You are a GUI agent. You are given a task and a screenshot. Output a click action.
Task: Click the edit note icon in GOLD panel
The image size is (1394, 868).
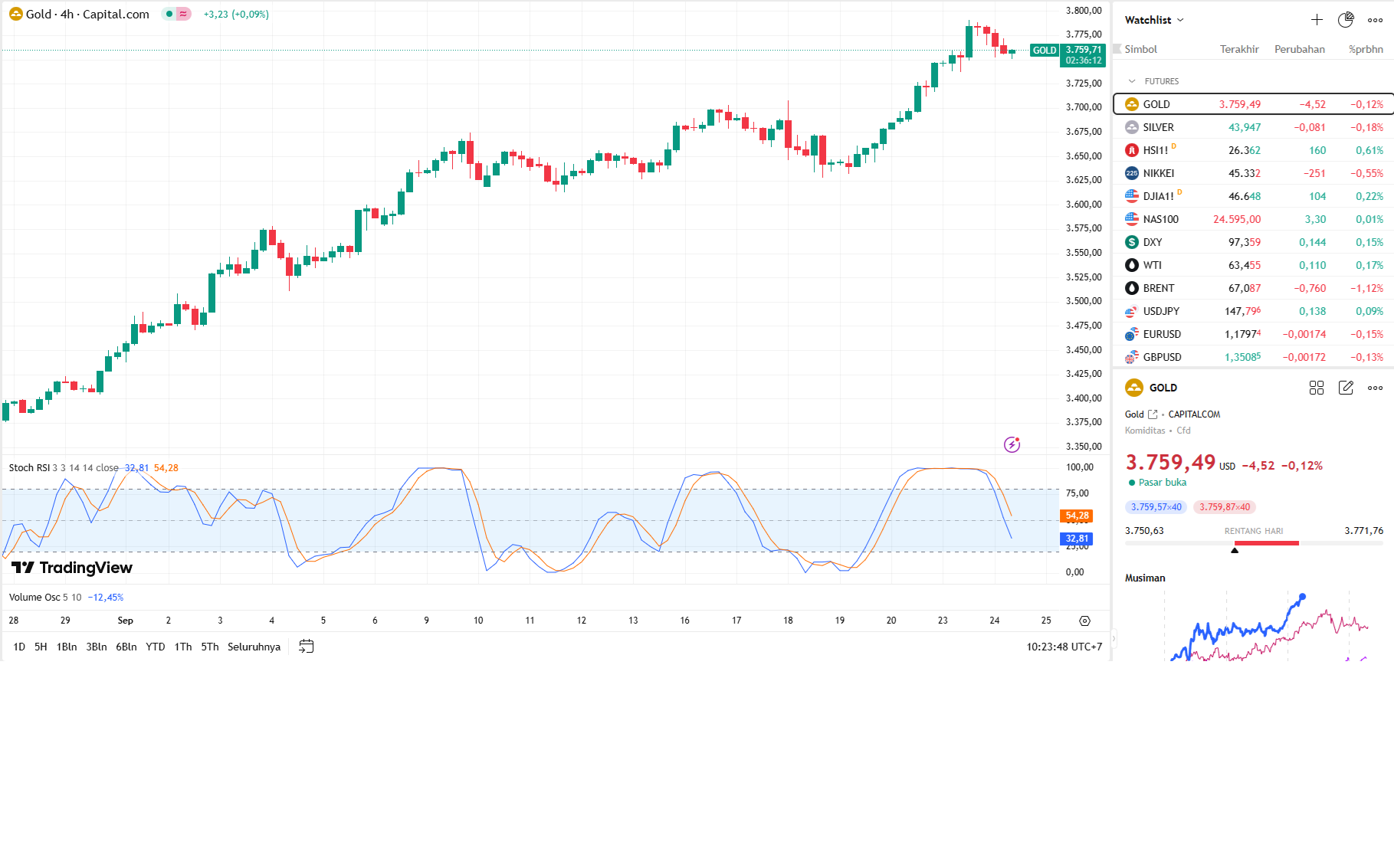tap(1346, 388)
